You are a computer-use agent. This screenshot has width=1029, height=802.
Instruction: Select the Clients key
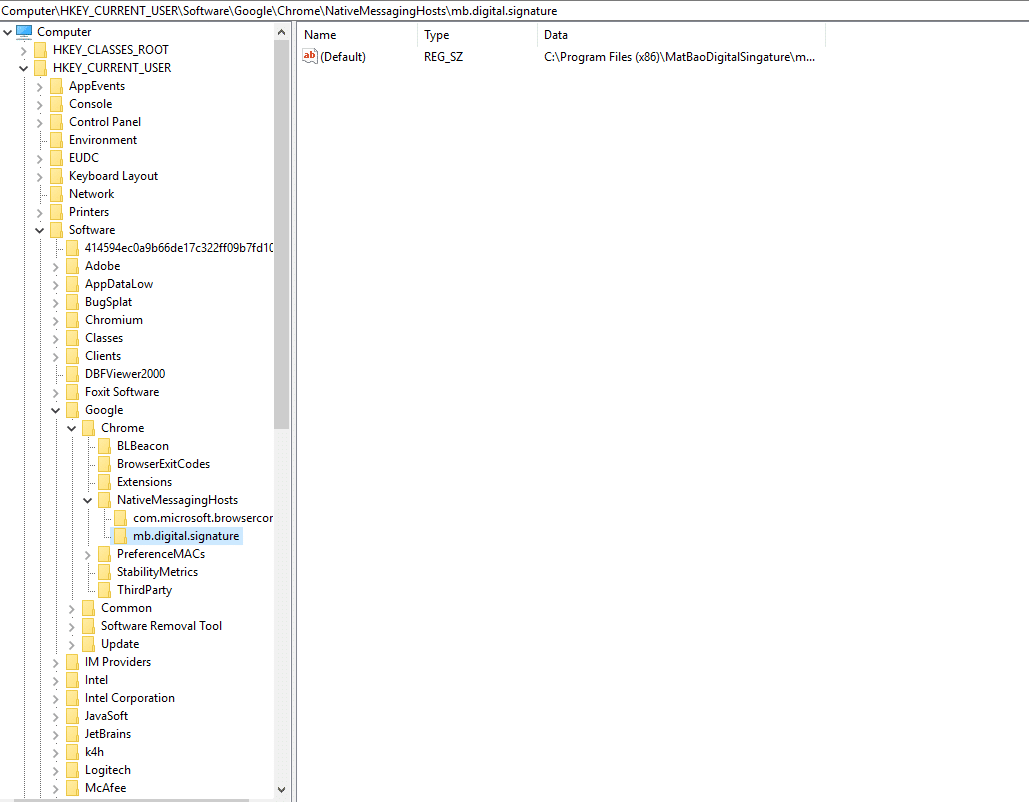pos(103,356)
